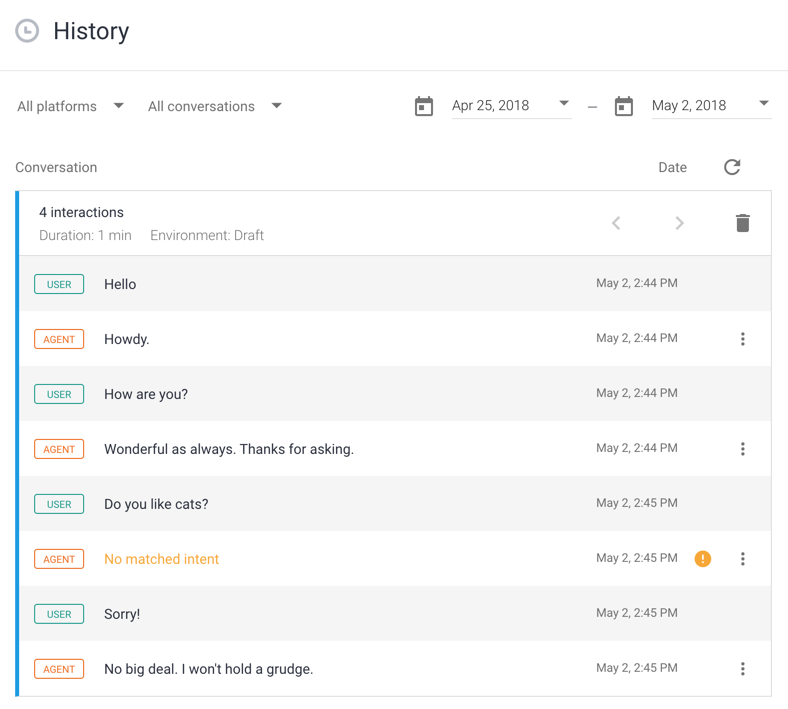Click the orange warning icon

point(703,559)
